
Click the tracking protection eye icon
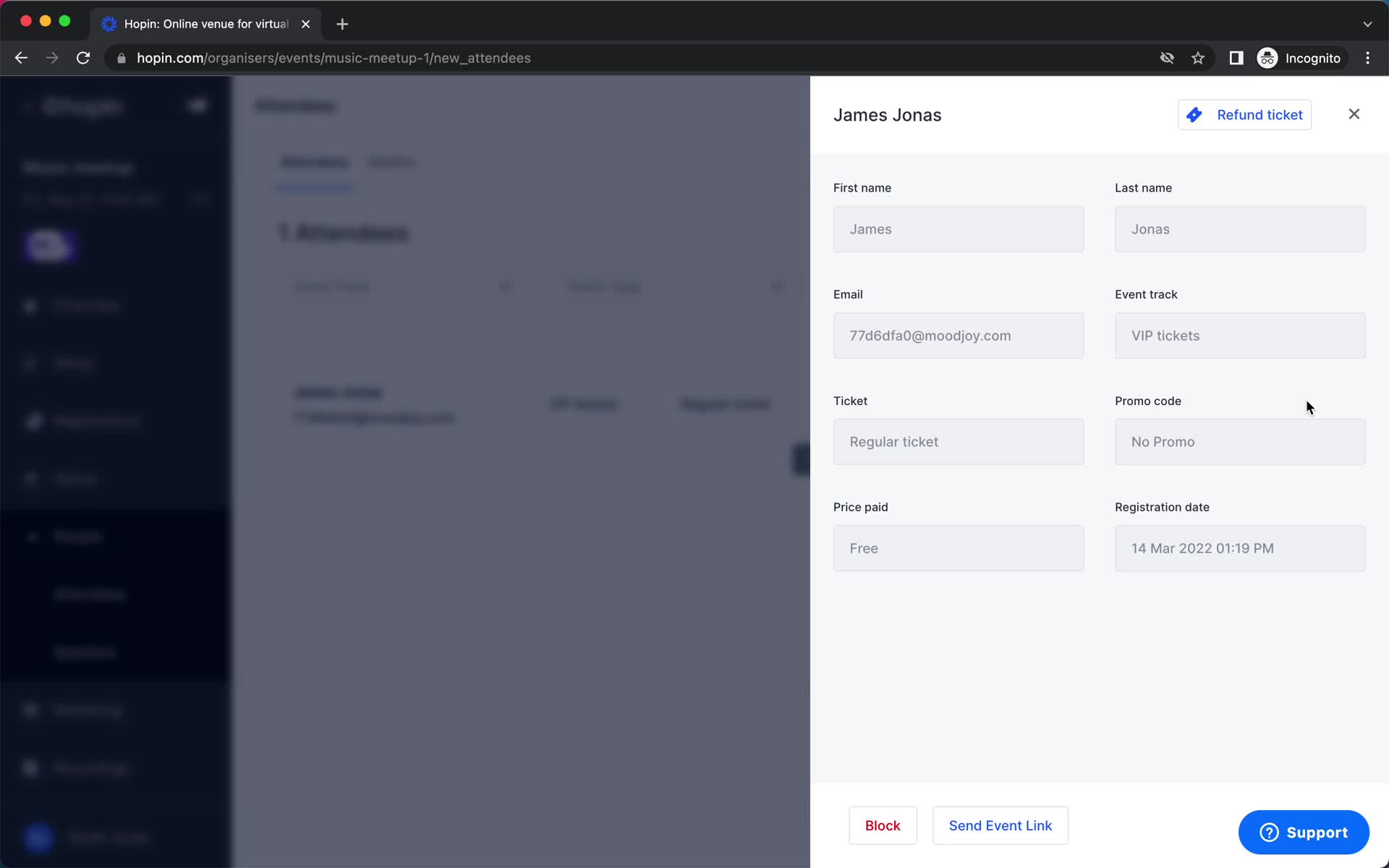pyautogui.click(x=1167, y=58)
